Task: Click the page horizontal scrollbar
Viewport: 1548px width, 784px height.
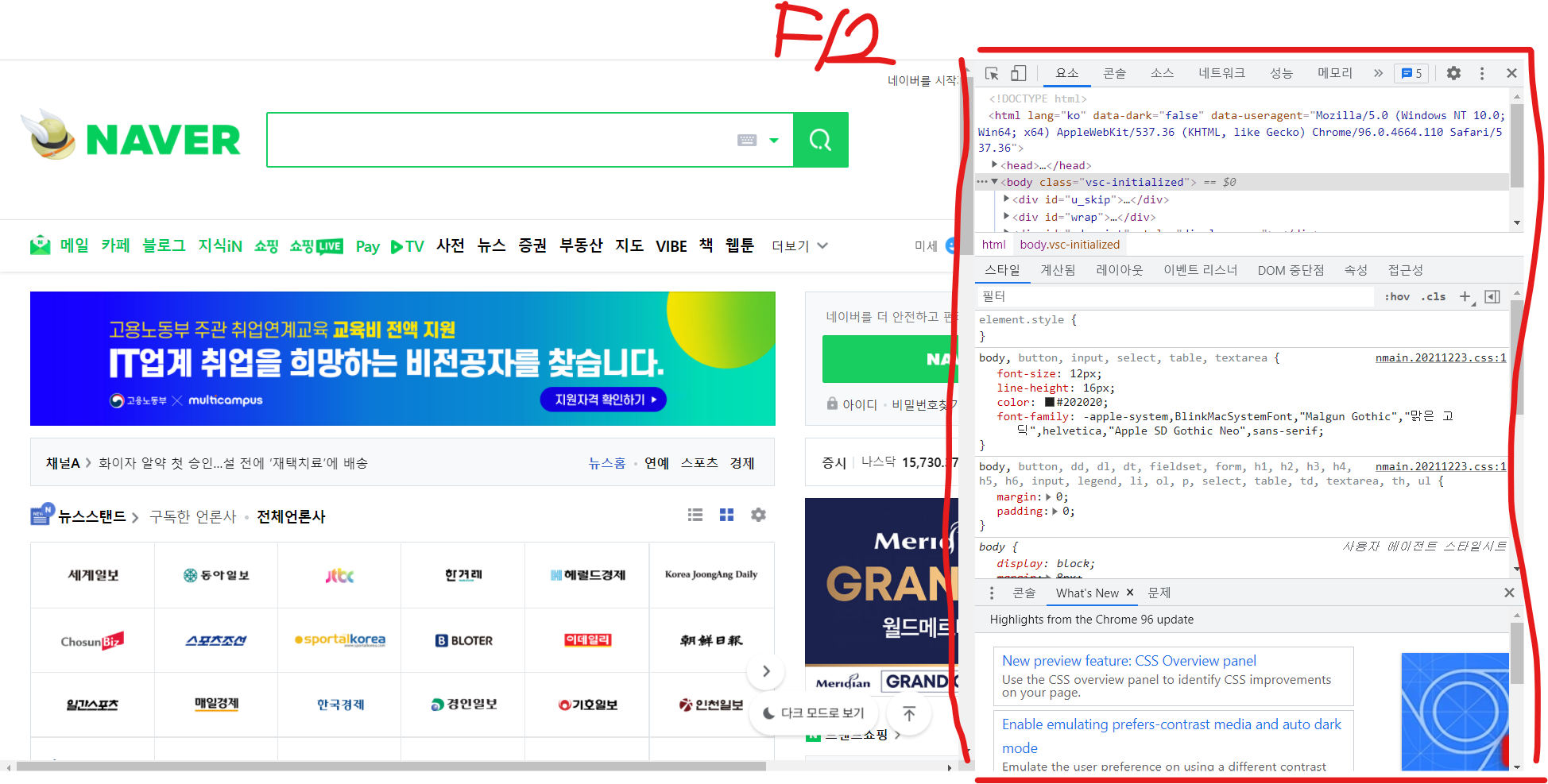Action: pos(391,767)
